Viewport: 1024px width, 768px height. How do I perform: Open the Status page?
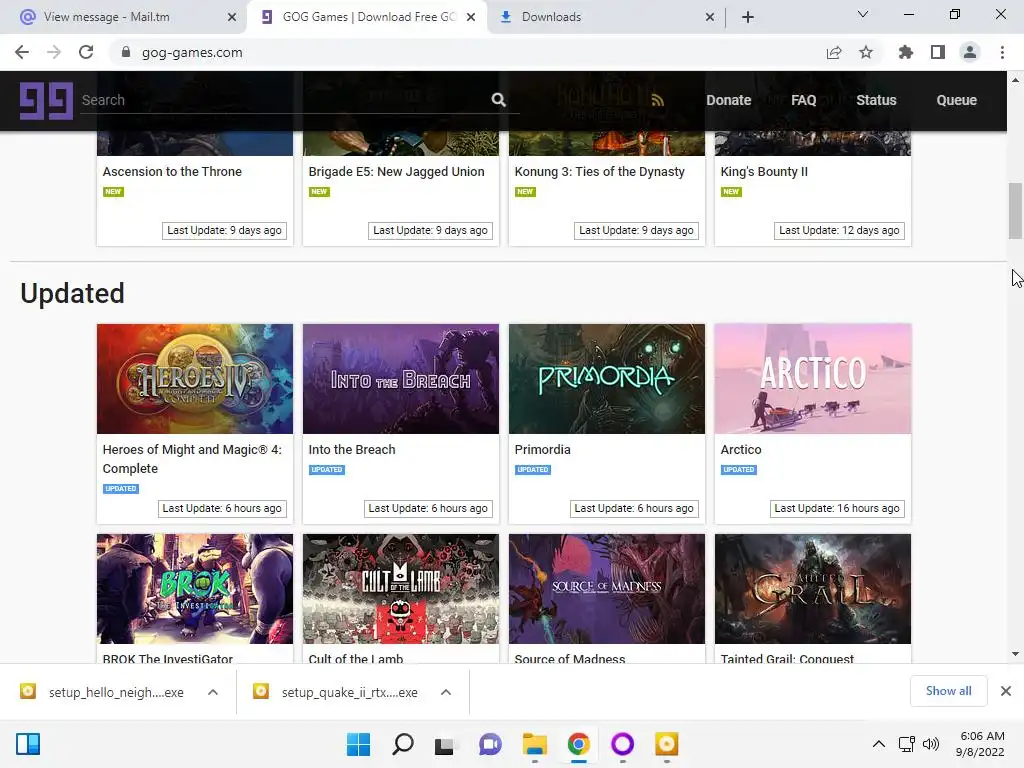click(876, 100)
